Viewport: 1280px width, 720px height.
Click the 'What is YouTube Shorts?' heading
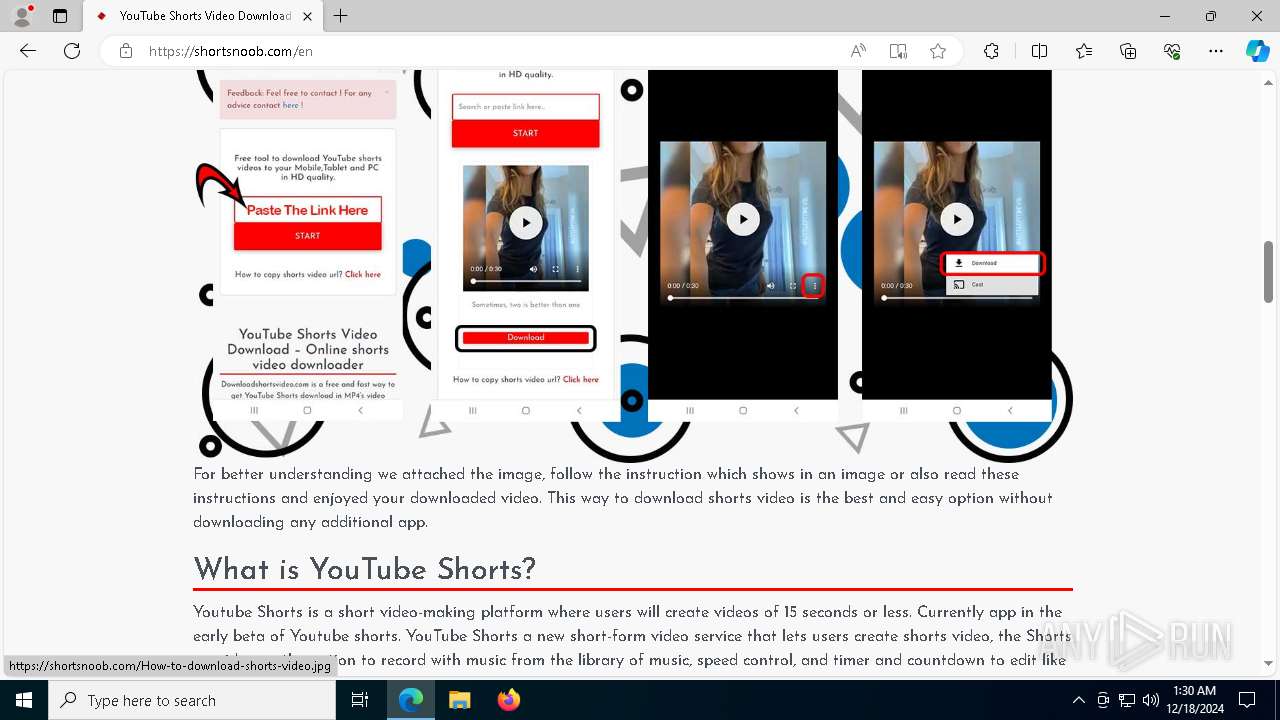(365, 569)
